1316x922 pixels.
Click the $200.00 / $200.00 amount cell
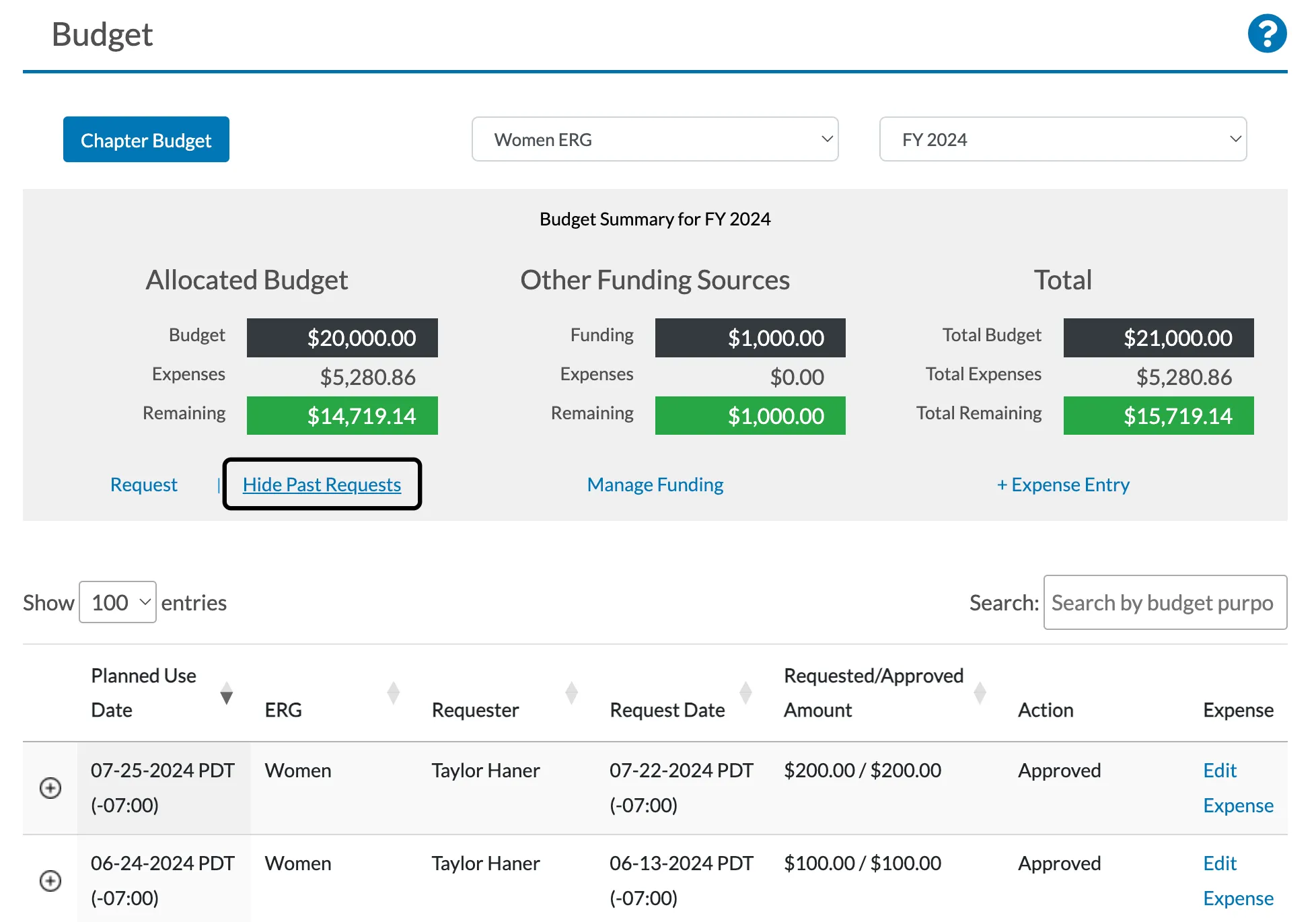(x=863, y=771)
